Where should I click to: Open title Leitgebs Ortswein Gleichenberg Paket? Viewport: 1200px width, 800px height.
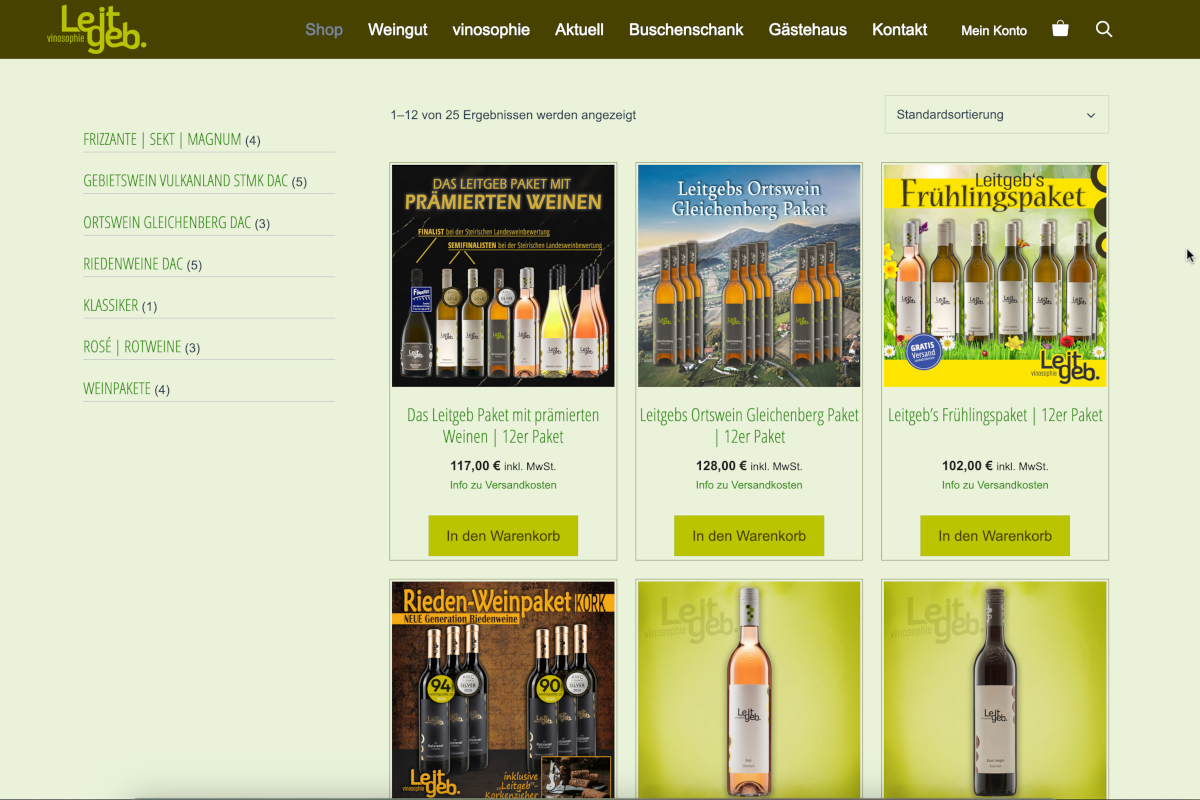click(749, 426)
